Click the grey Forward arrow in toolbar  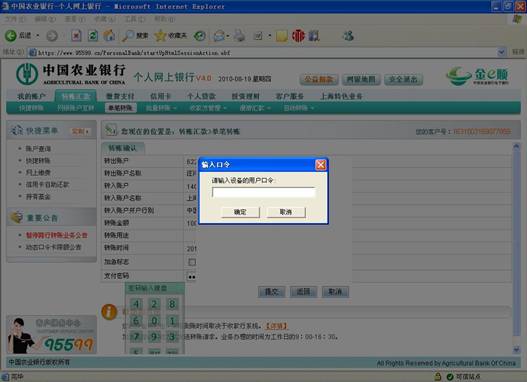[x=52, y=36]
